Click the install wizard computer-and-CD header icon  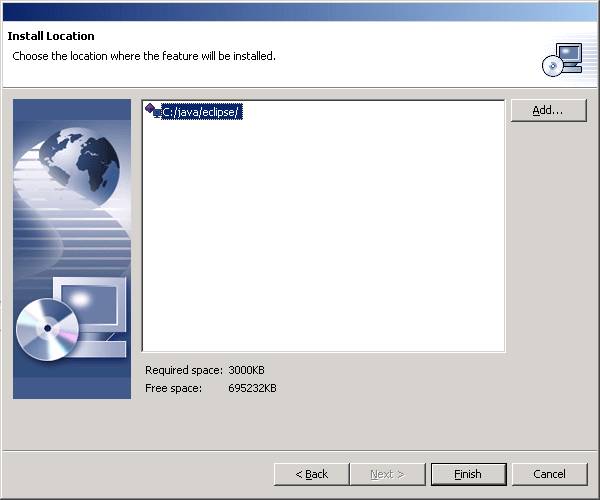pos(561,59)
